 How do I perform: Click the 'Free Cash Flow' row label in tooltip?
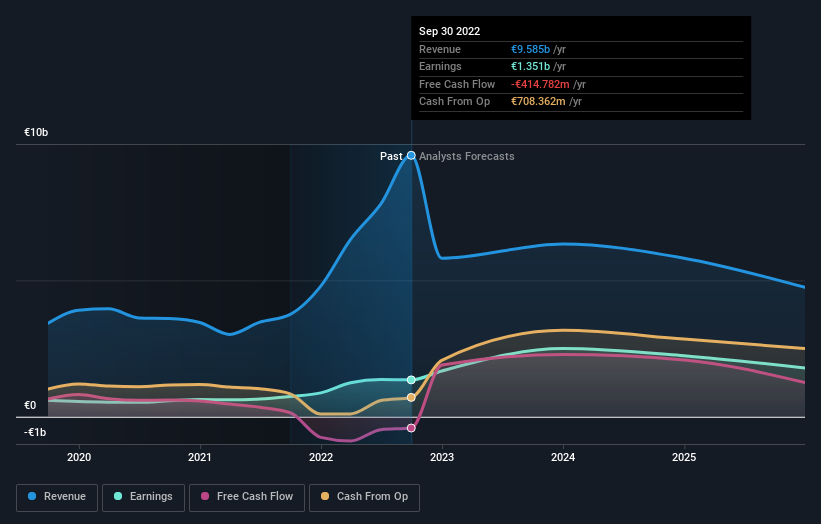(x=457, y=84)
